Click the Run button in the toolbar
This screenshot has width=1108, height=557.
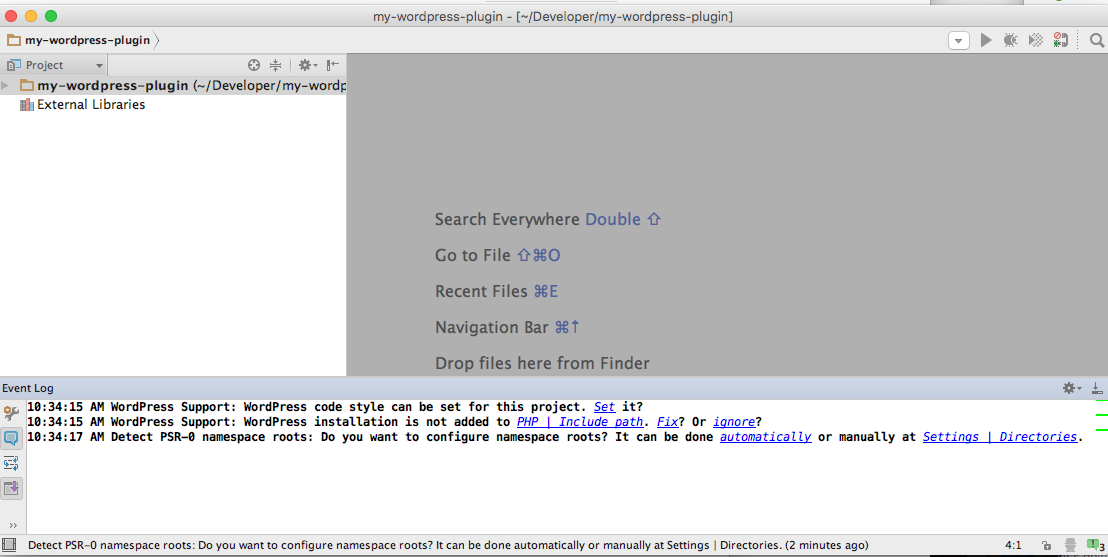point(986,40)
